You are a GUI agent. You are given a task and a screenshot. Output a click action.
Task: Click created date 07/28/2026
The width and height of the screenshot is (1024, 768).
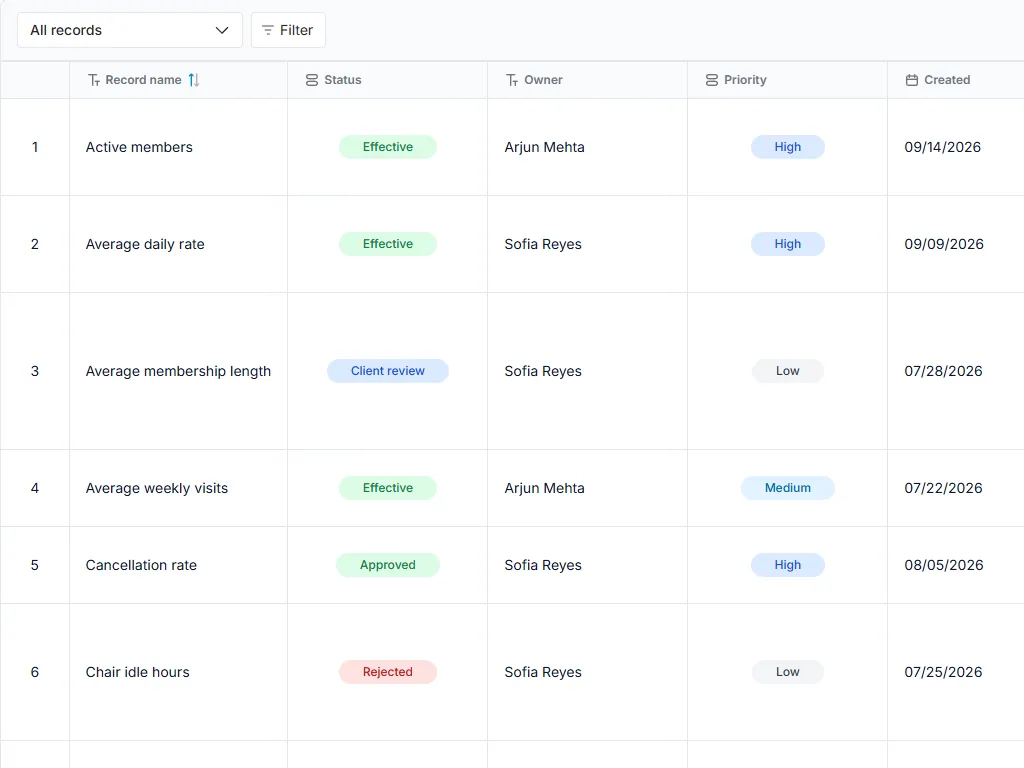click(x=943, y=371)
